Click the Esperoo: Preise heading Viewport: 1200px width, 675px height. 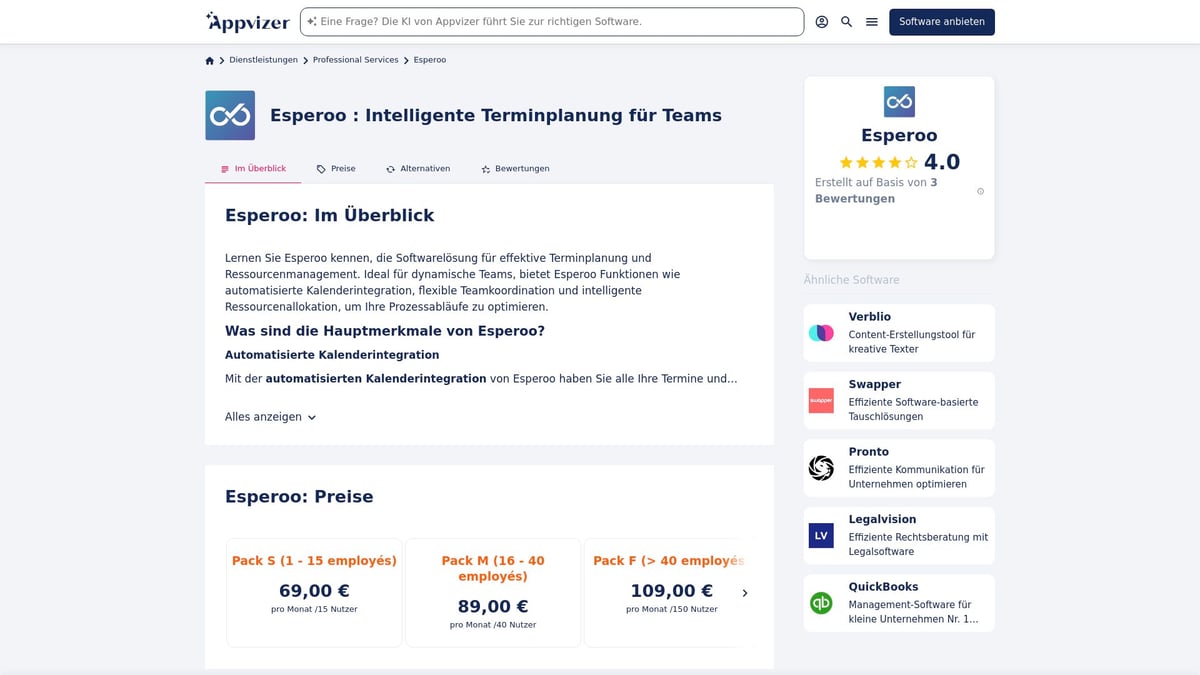click(299, 497)
